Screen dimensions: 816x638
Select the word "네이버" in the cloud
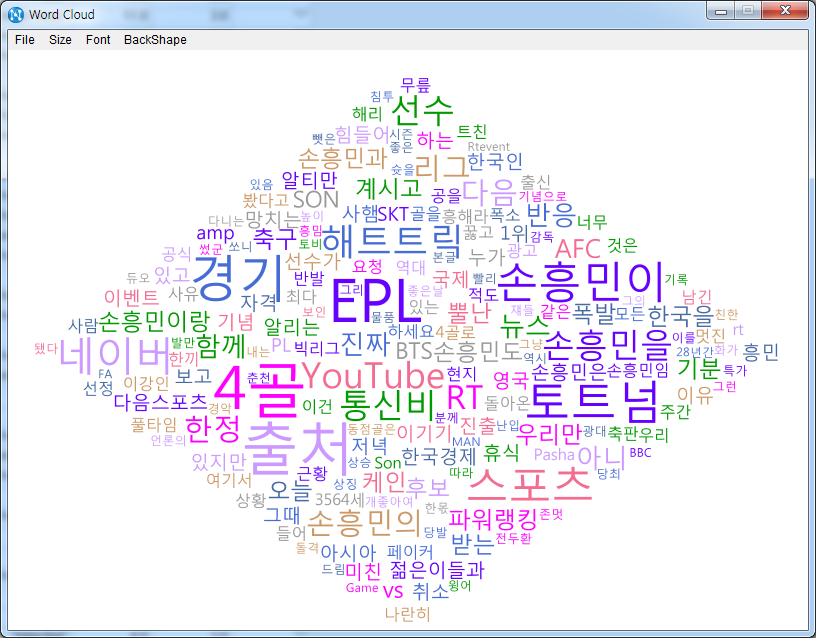click(114, 358)
